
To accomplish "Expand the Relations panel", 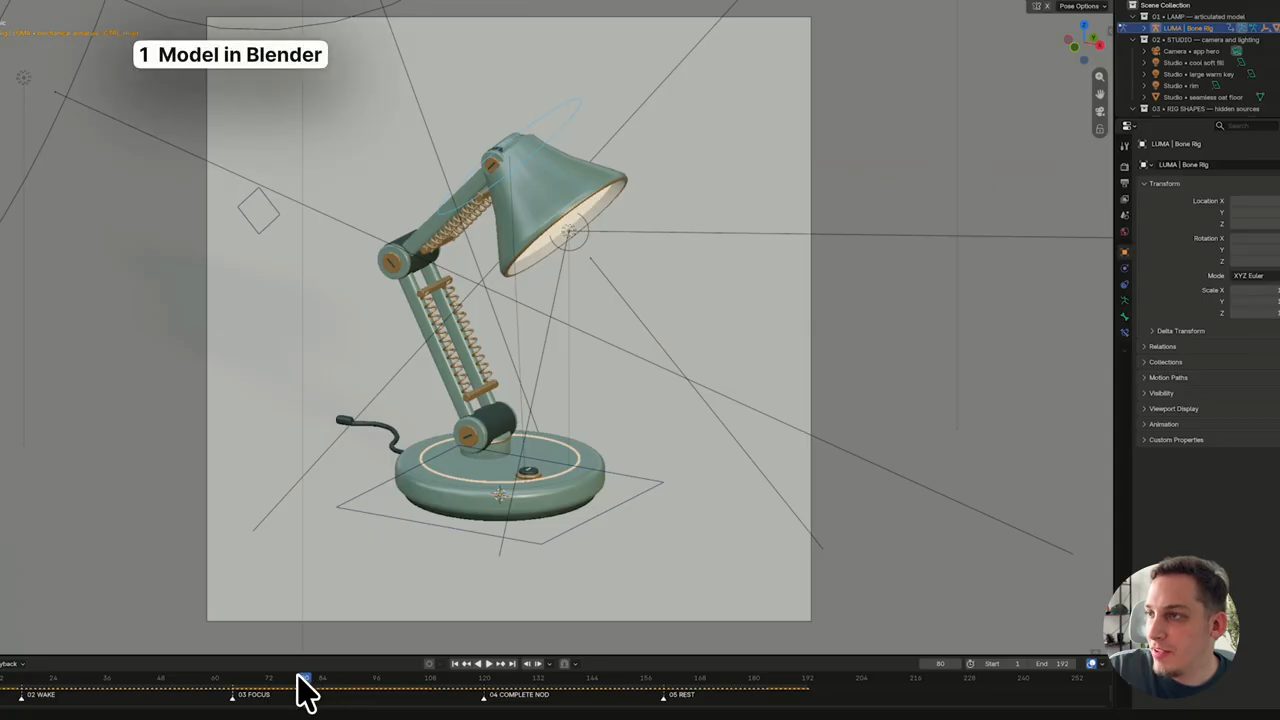I will coord(1144,347).
